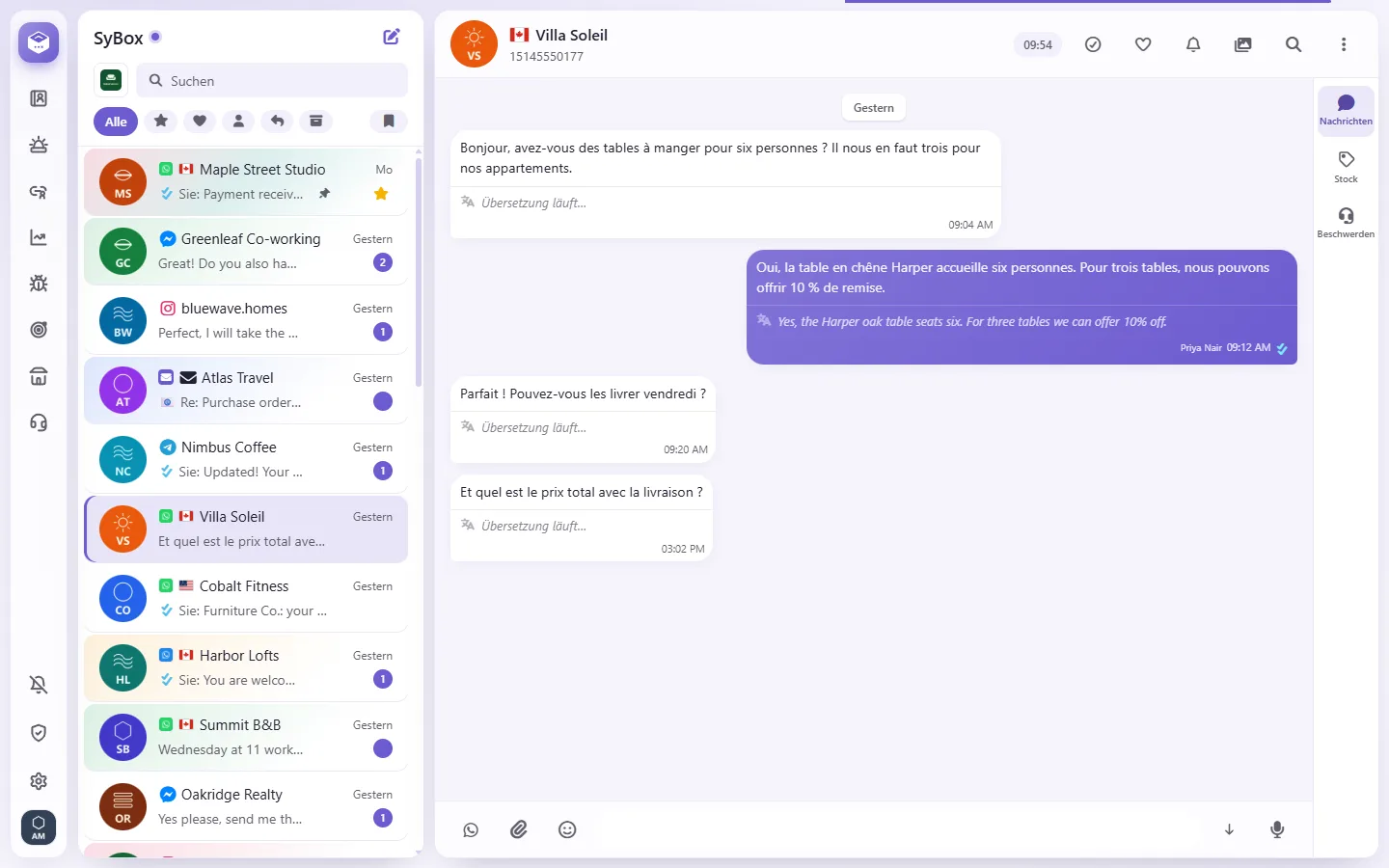Screen dimensions: 1389x868
Task: Switch to the Stock side tab
Action: click(1346, 167)
